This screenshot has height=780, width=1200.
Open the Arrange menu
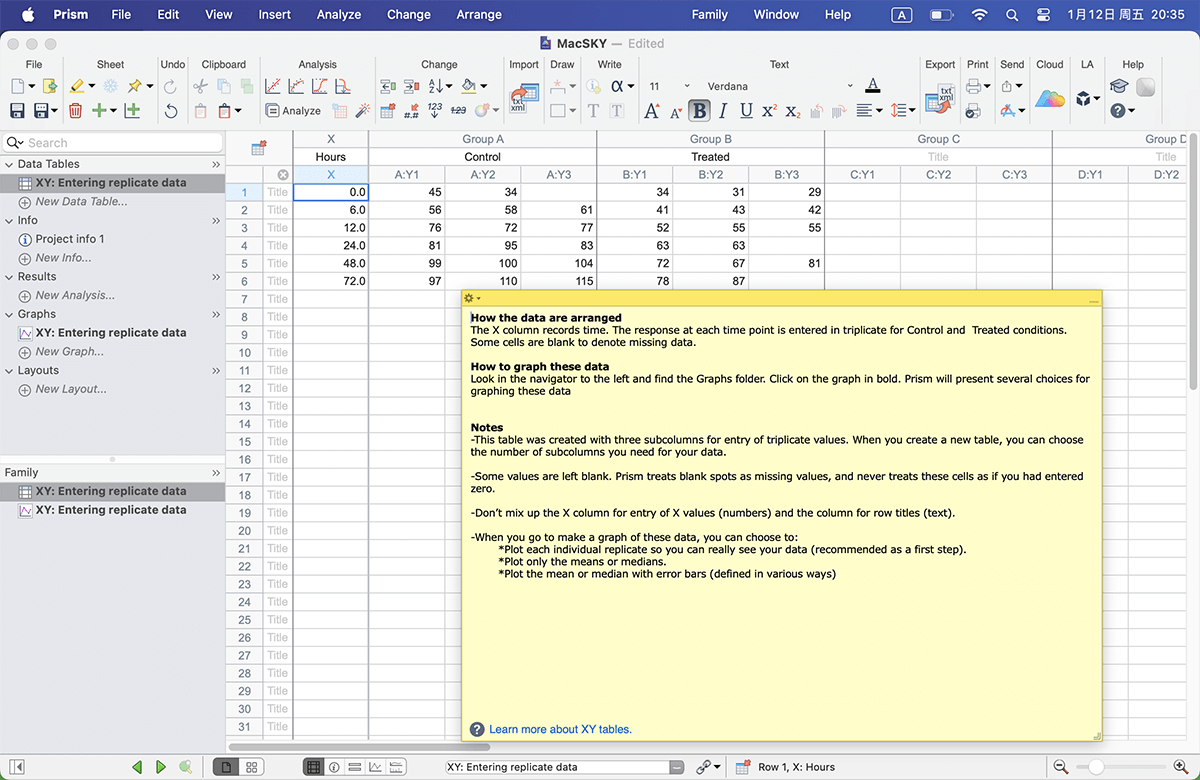[x=479, y=15]
